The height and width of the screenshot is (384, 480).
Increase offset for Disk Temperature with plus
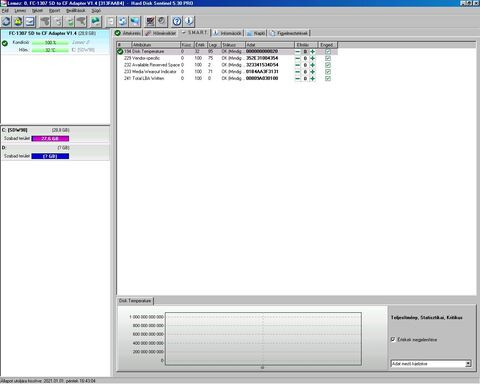coord(312,51)
